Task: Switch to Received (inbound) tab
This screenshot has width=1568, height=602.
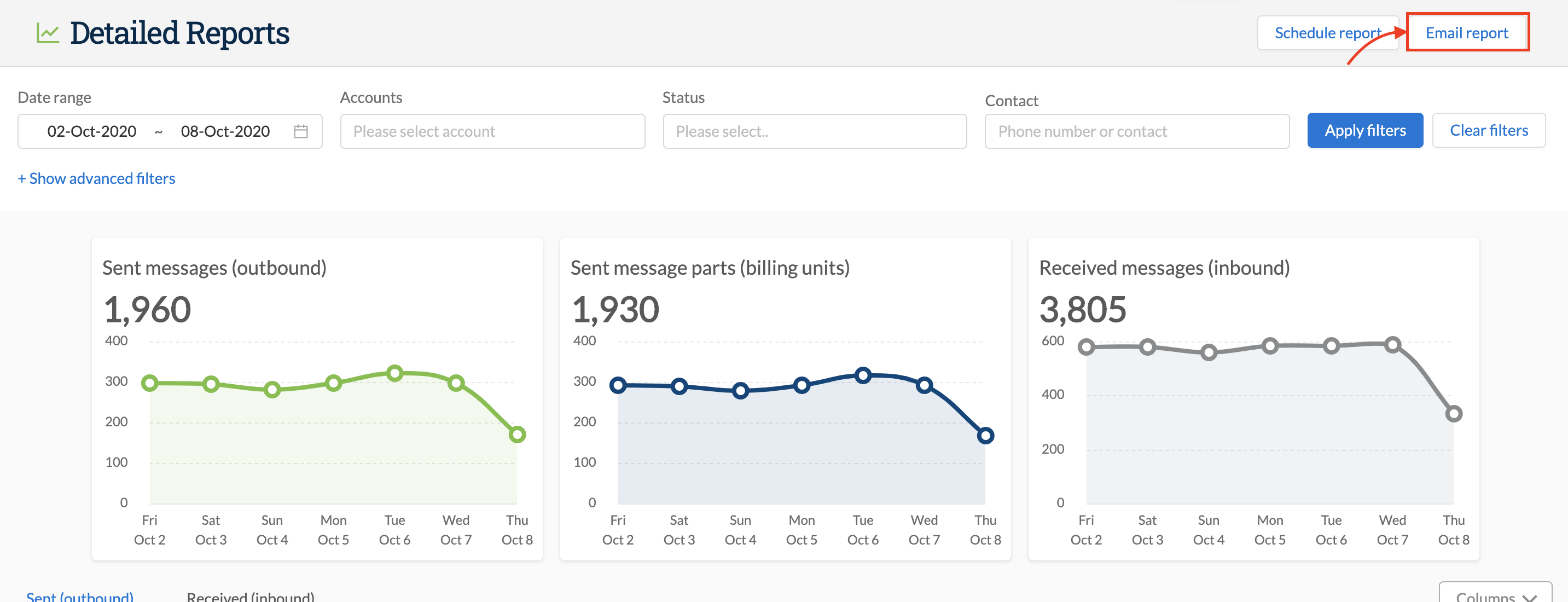Action: pyautogui.click(x=250, y=596)
